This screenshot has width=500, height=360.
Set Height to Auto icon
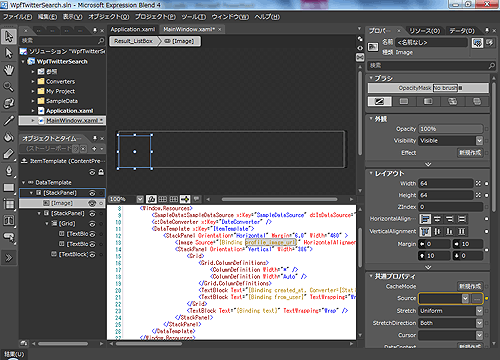tap(478, 195)
